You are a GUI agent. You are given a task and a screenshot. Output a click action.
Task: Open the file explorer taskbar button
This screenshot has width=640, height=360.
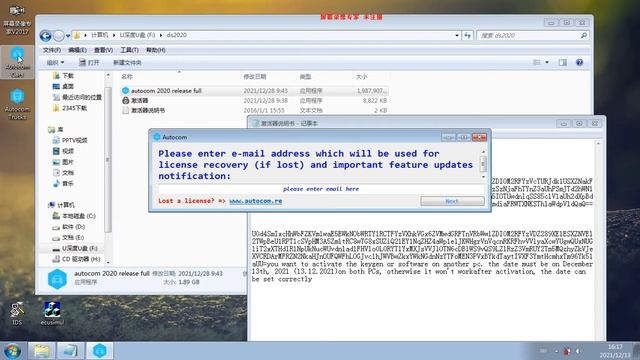pyautogui.click(x=41, y=351)
